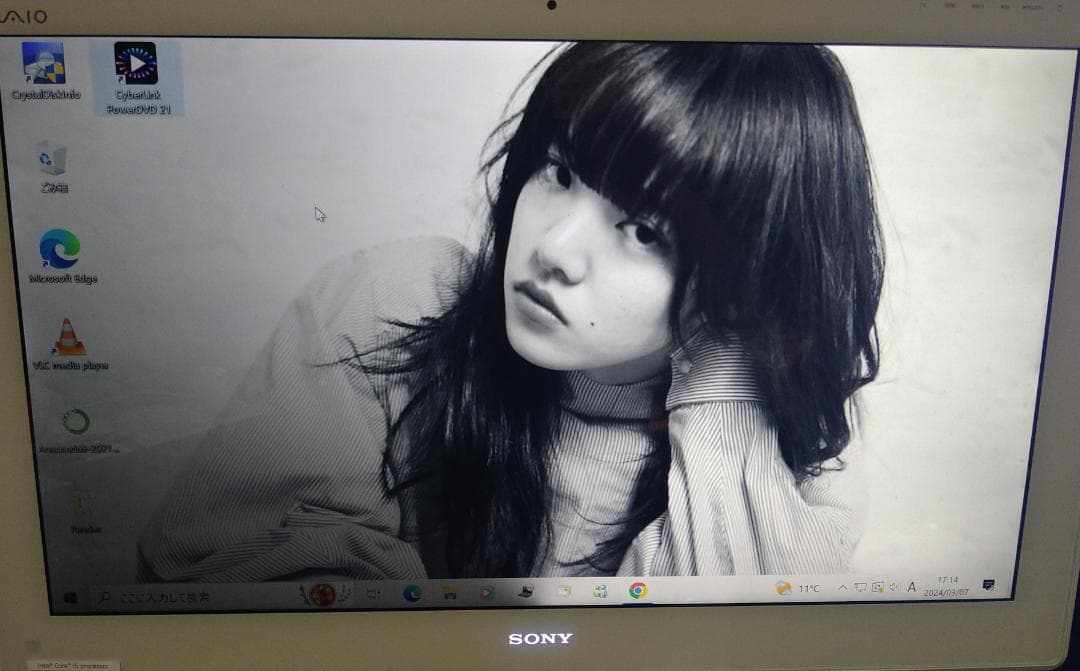Open the calendar by clicking 2024/03/07 clock
The width and height of the screenshot is (1080, 671).
click(x=947, y=589)
